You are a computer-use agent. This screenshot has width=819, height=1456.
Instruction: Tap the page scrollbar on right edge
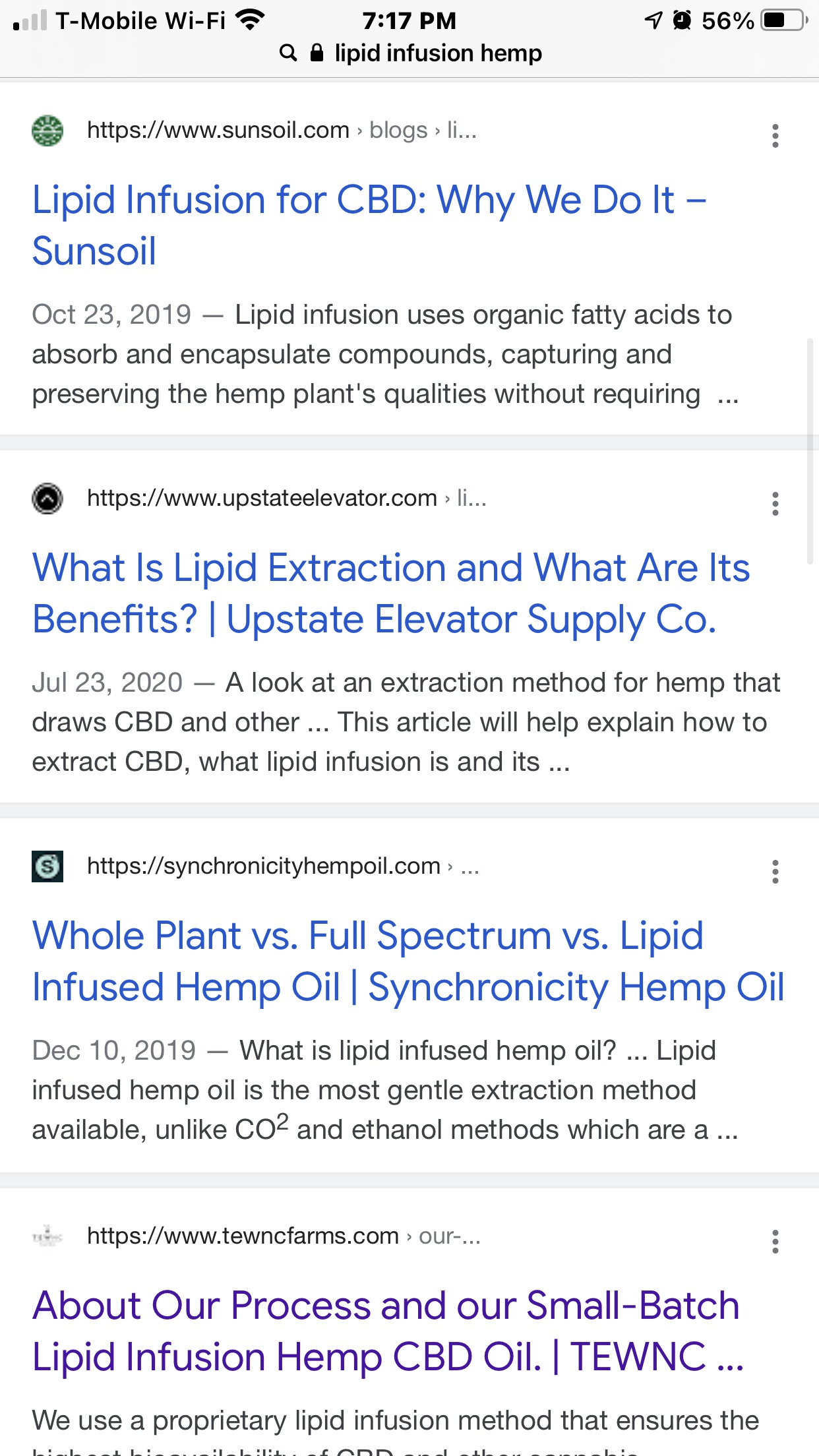pyautogui.click(x=810, y=450)
